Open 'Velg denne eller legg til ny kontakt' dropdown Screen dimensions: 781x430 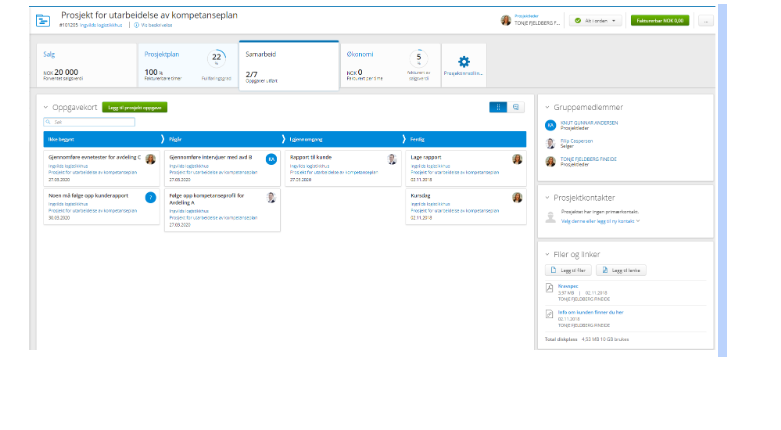(x=600, y=221)
